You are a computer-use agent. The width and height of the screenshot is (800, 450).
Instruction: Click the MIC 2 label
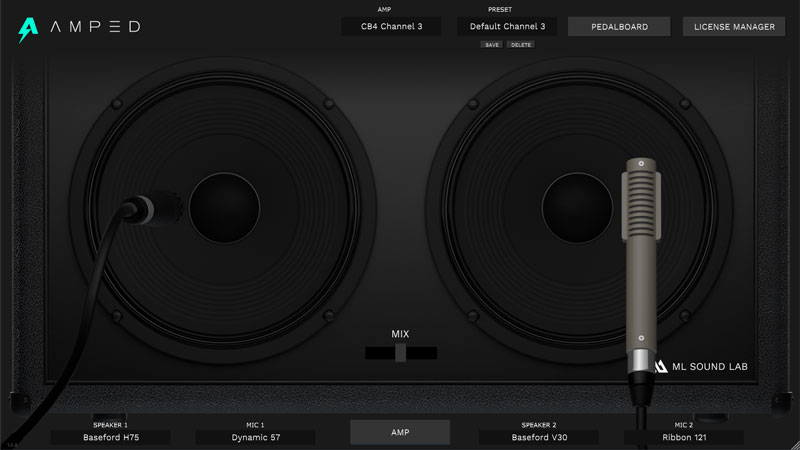pos(684,425)
